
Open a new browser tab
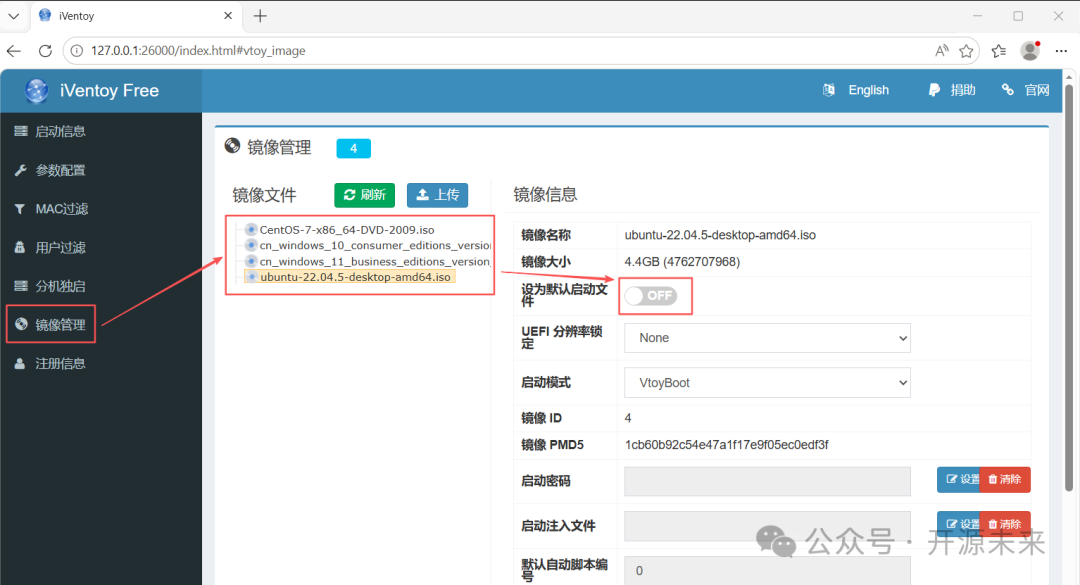coord(260,16)
